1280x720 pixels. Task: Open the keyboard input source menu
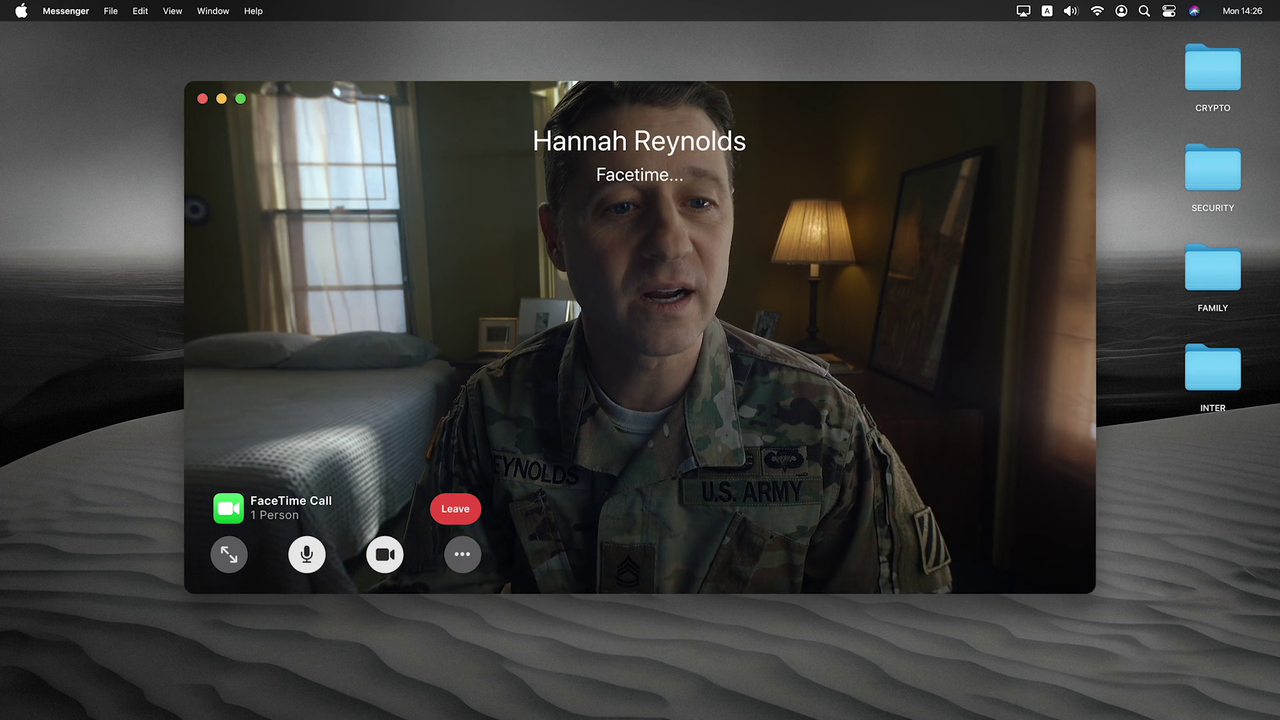[x=1047, y=11]
